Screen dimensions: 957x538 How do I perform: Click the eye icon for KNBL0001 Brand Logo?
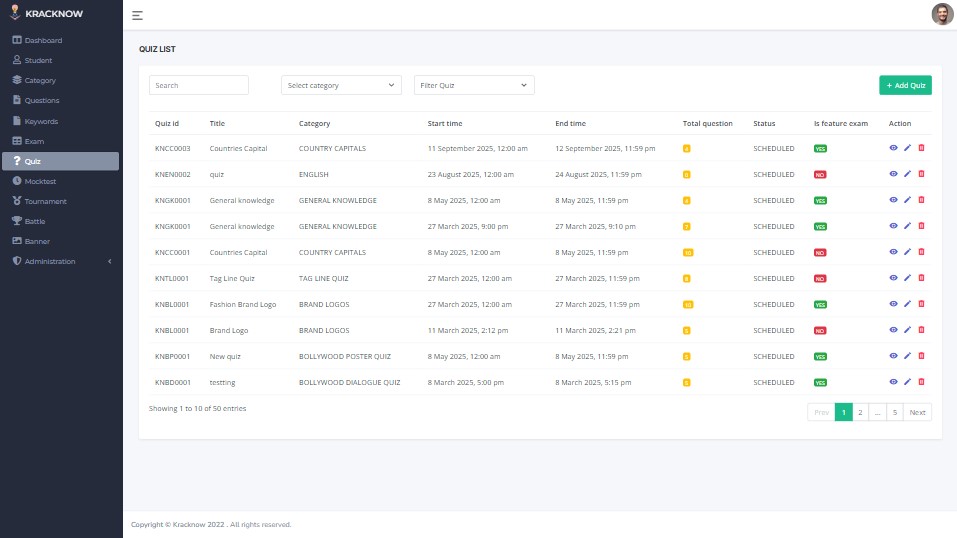click(x=893, y=330)
